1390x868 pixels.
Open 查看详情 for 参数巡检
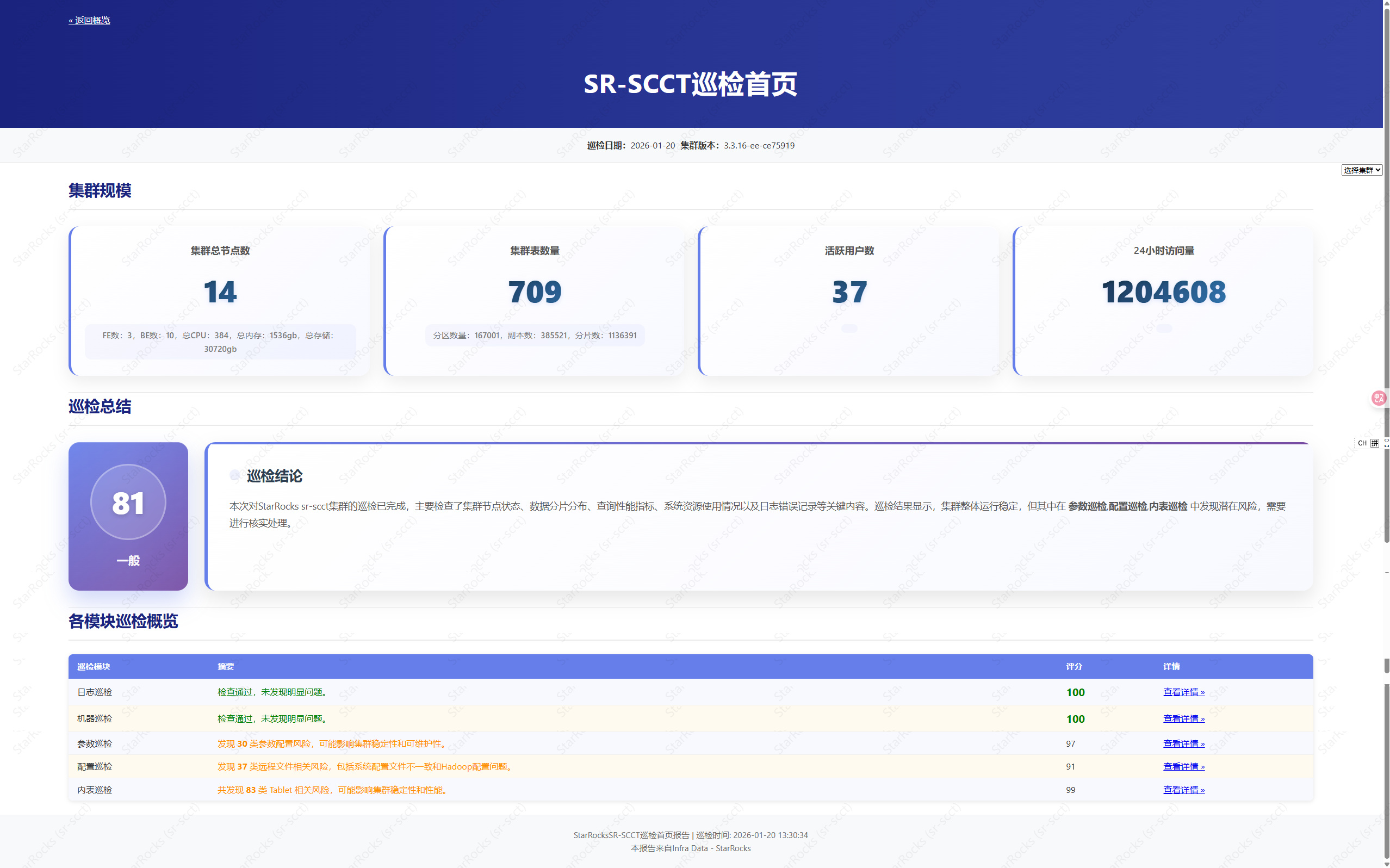point(1183,743)
